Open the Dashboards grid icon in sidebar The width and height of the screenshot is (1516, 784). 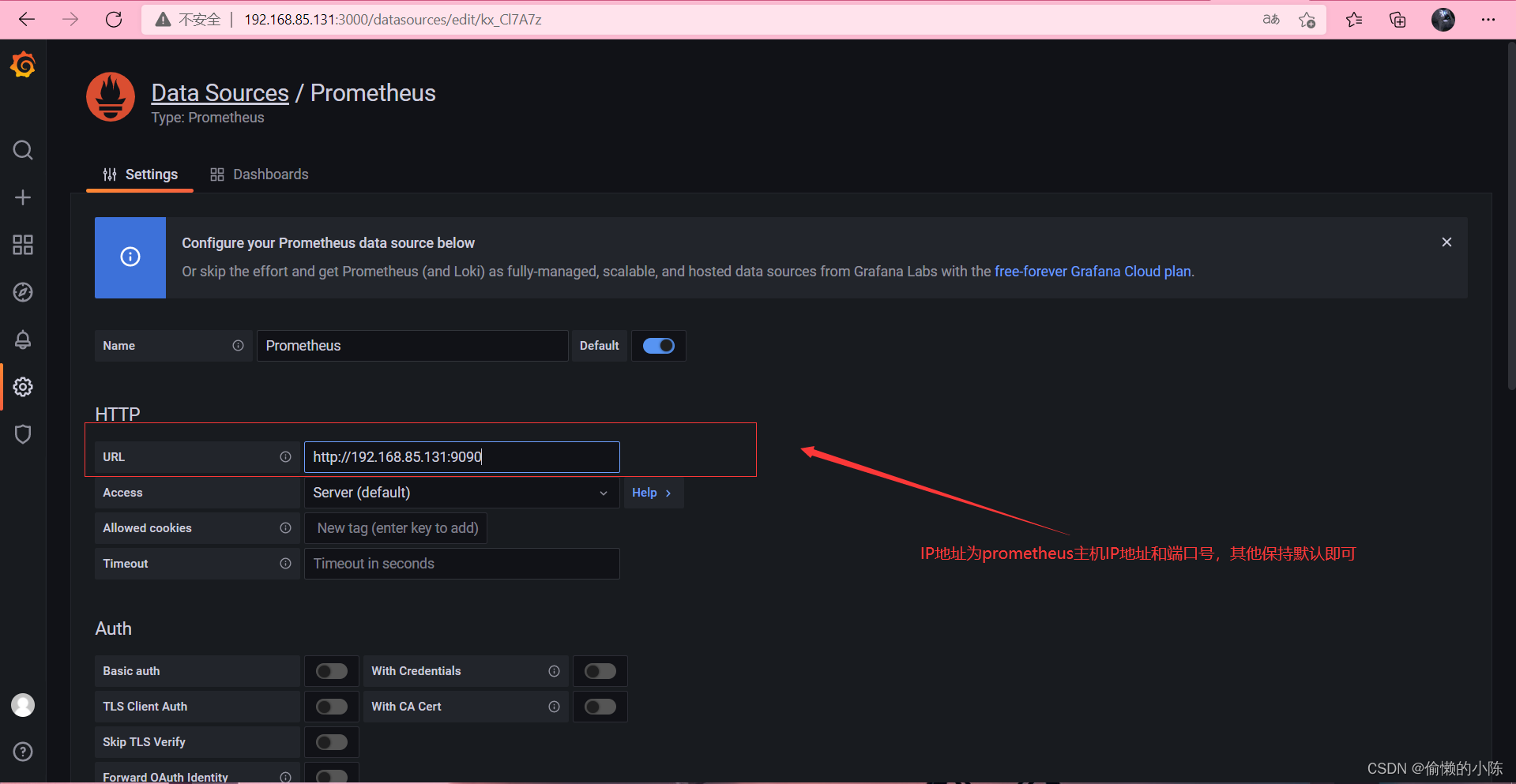pos(23,245)
